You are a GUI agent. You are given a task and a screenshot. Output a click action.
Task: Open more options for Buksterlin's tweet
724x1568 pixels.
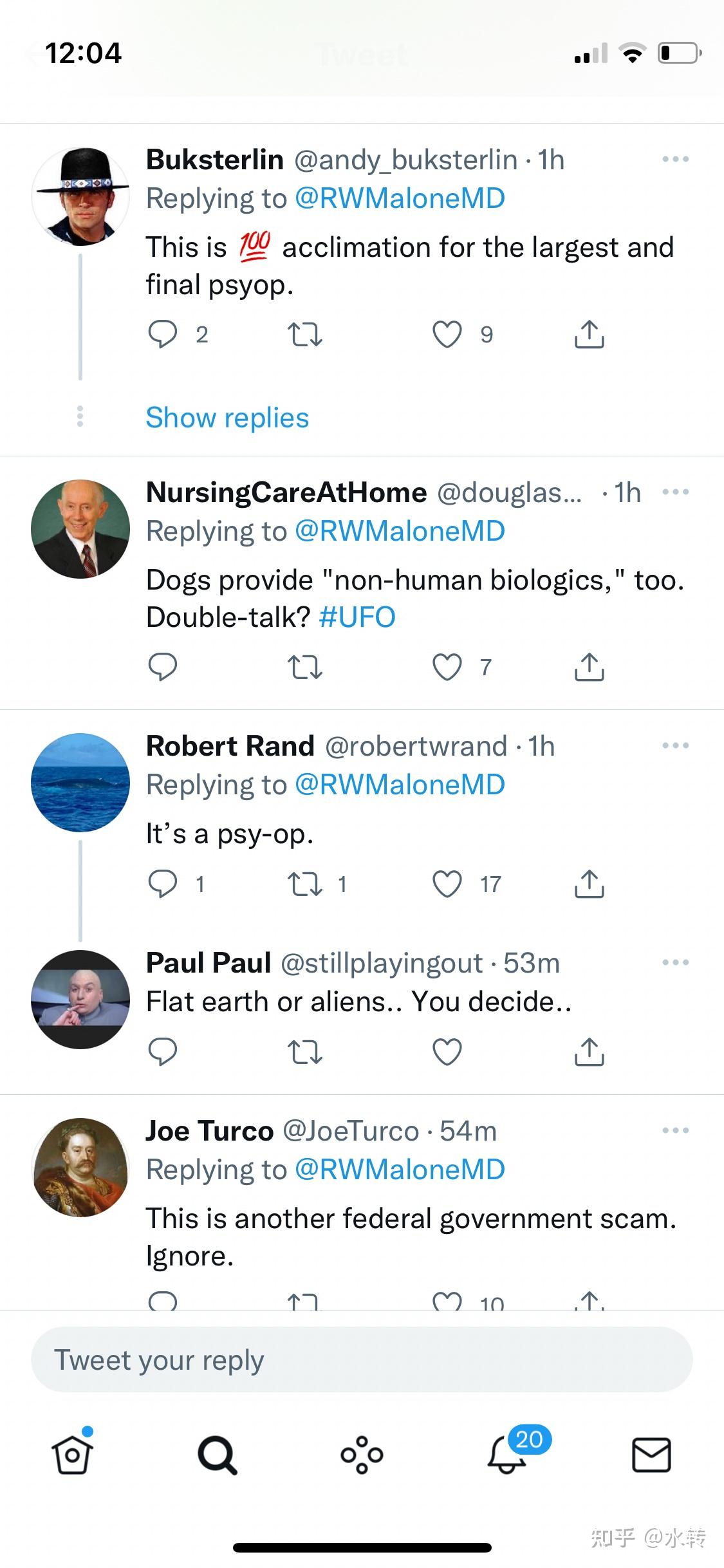(676, 159)
